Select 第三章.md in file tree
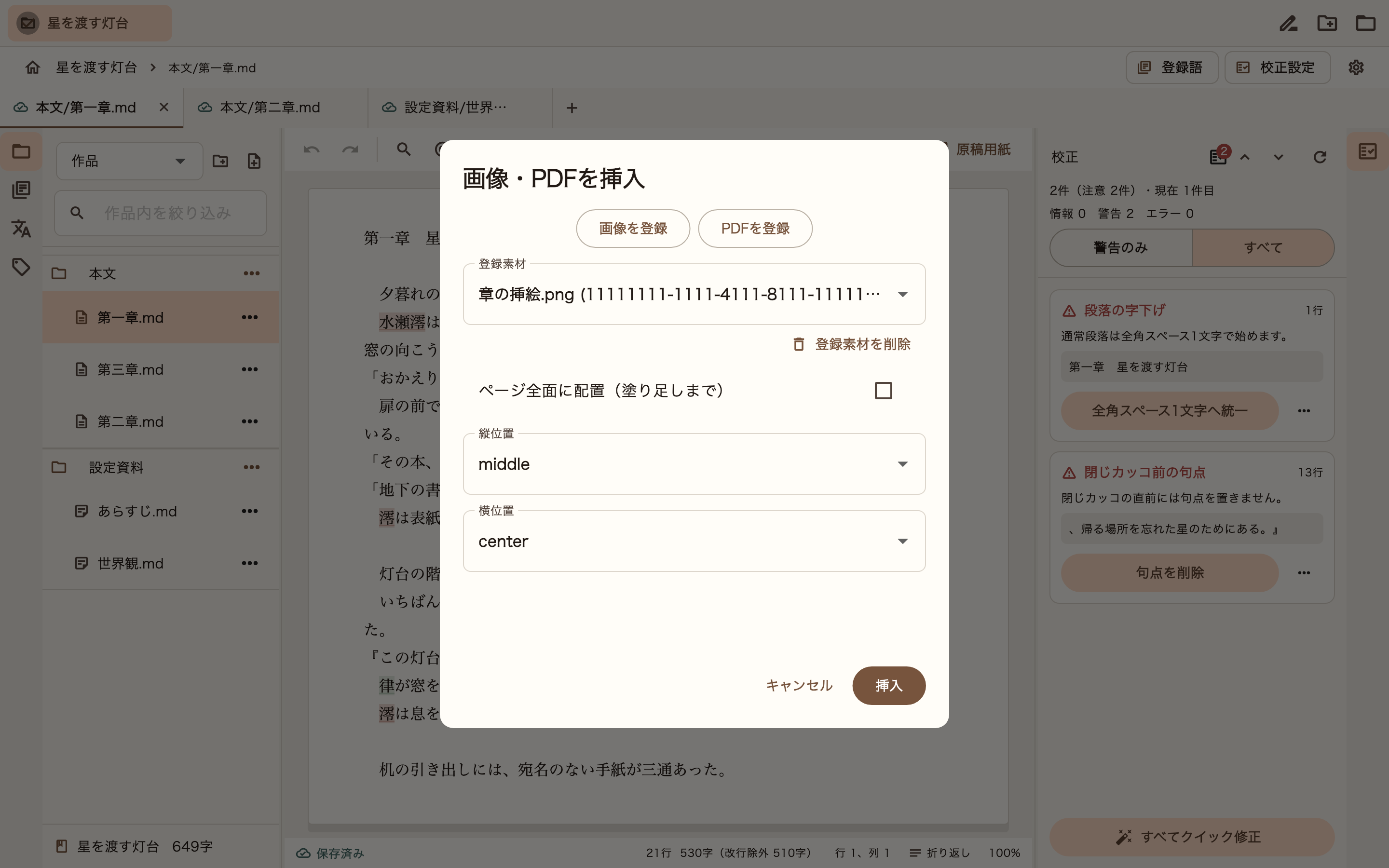This screenshot has width=1389, height=868. coord(161,369)
